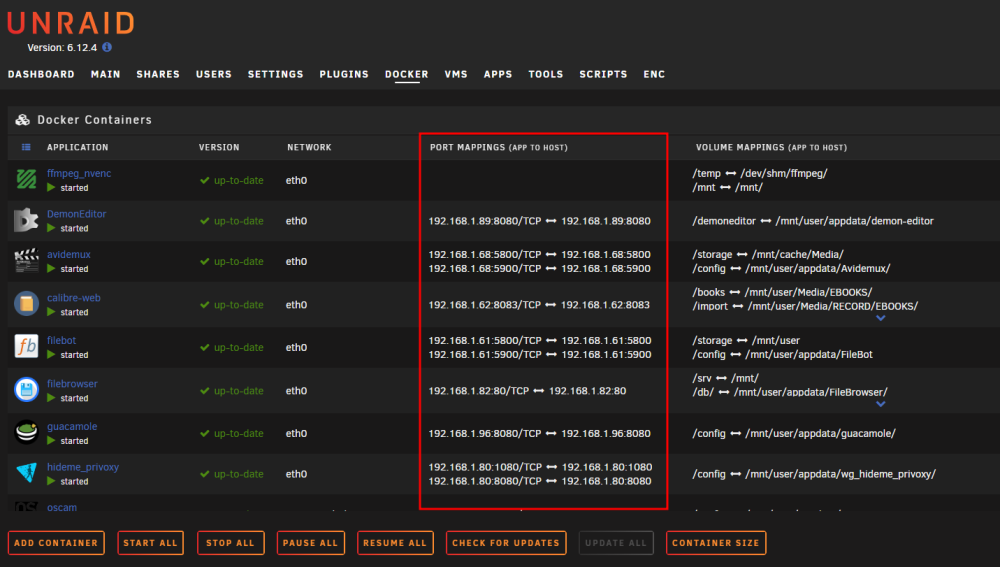
Task: Toggle the list view icon beside APPLICATION
Action: [26, 147]
